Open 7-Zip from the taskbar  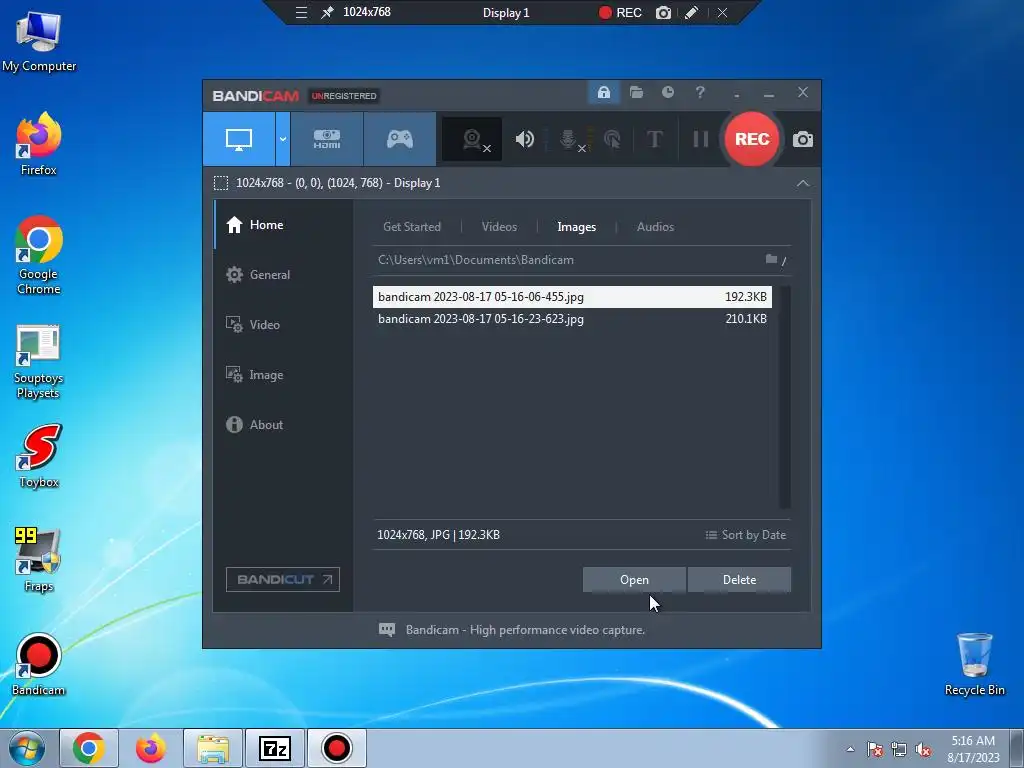click(x=275, y=748)
